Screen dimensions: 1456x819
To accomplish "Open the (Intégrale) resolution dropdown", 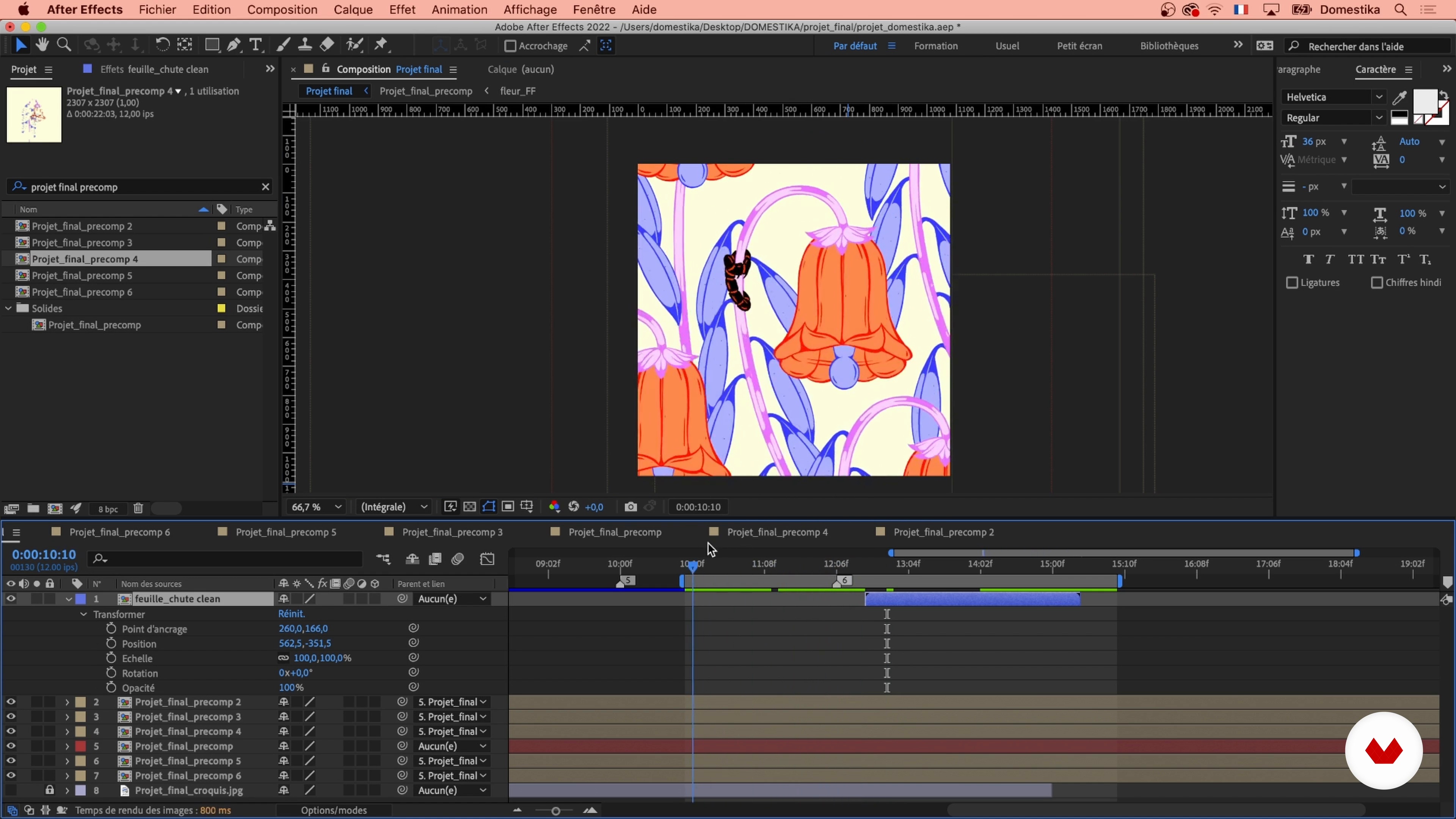I will point(394,507).
